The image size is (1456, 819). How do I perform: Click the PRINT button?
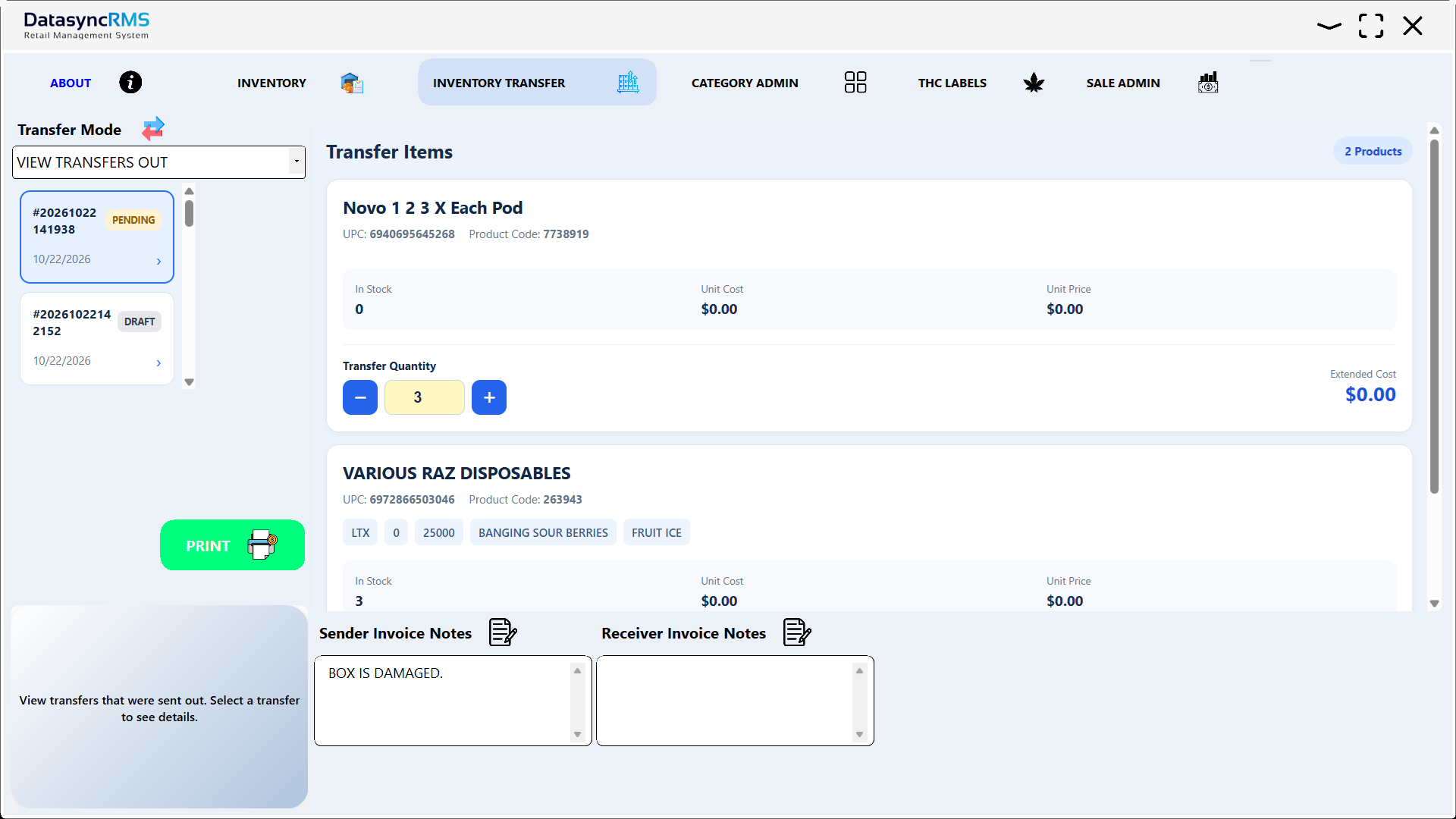(x=232, y=544)
